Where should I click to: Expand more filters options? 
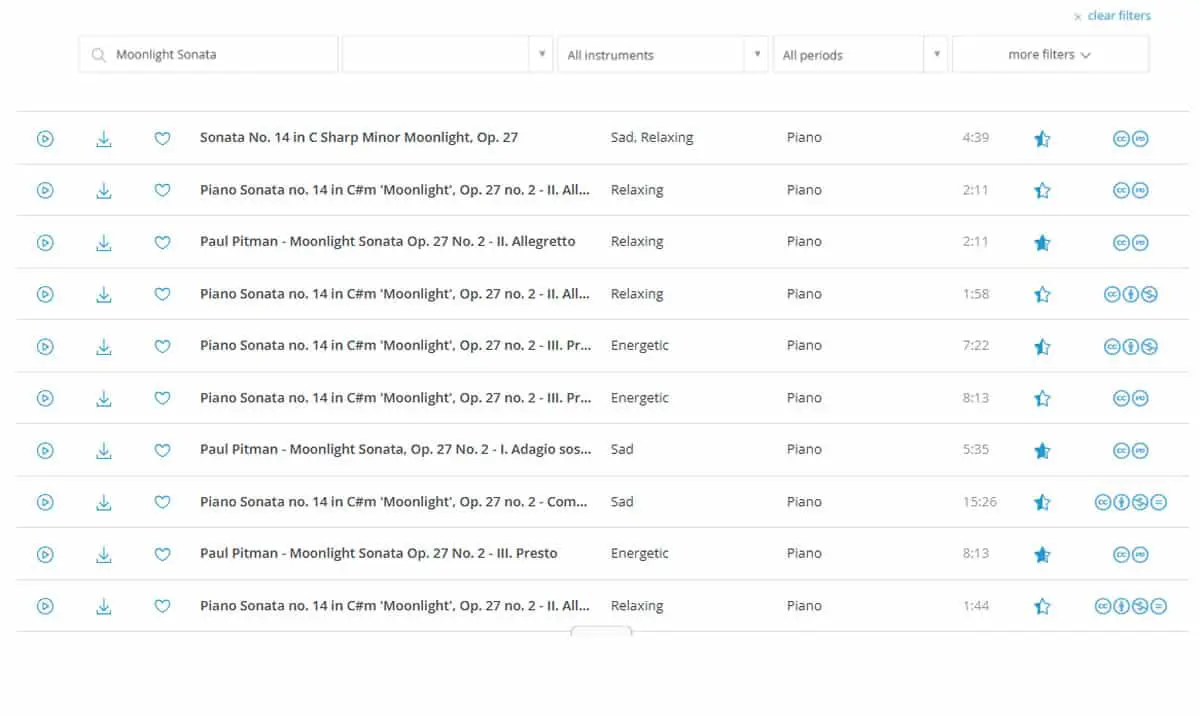click(x=1050, y=55)
